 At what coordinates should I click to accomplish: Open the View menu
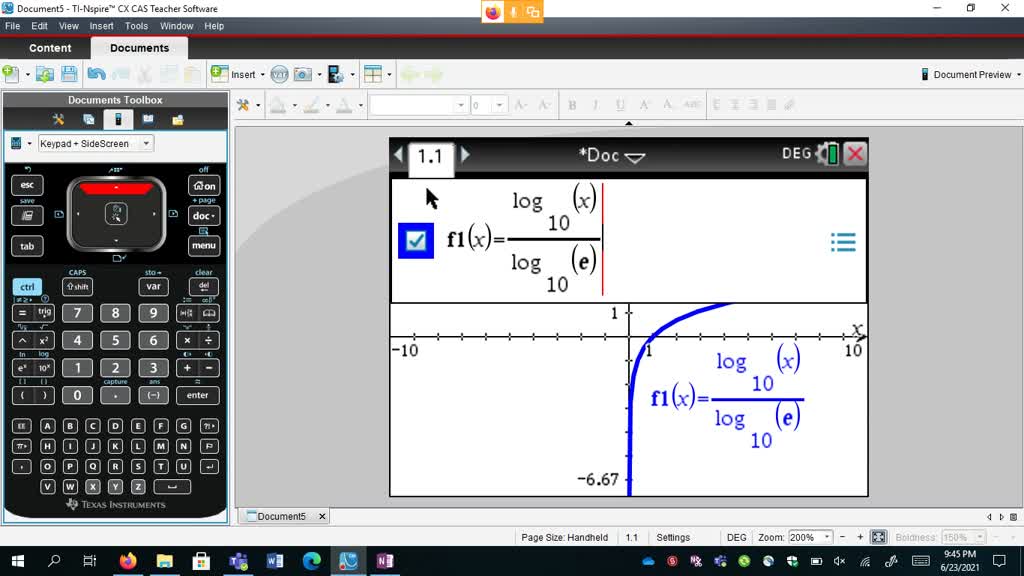coord(69,26)
